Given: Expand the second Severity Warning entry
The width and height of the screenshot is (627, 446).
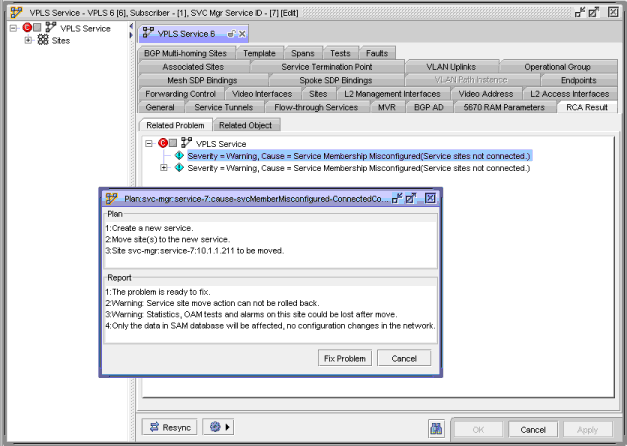Looking at the screenshot, I should (x=164, y=168).
